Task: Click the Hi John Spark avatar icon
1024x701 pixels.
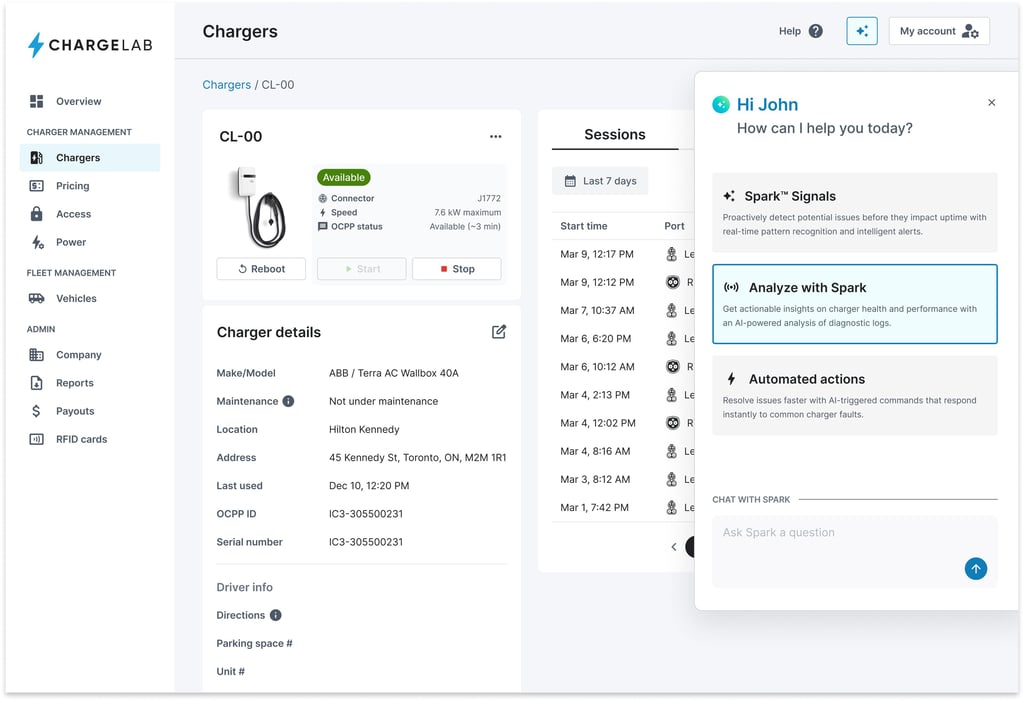Action: pos(721,105)
